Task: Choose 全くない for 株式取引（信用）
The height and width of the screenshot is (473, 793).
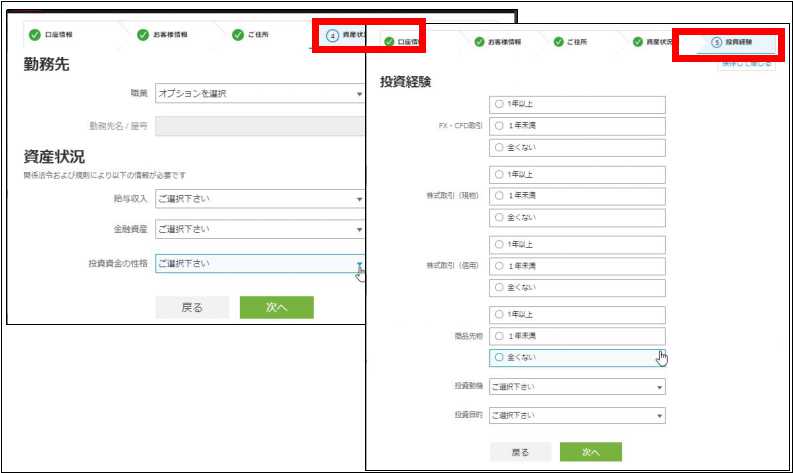Action: coord(499,287)
